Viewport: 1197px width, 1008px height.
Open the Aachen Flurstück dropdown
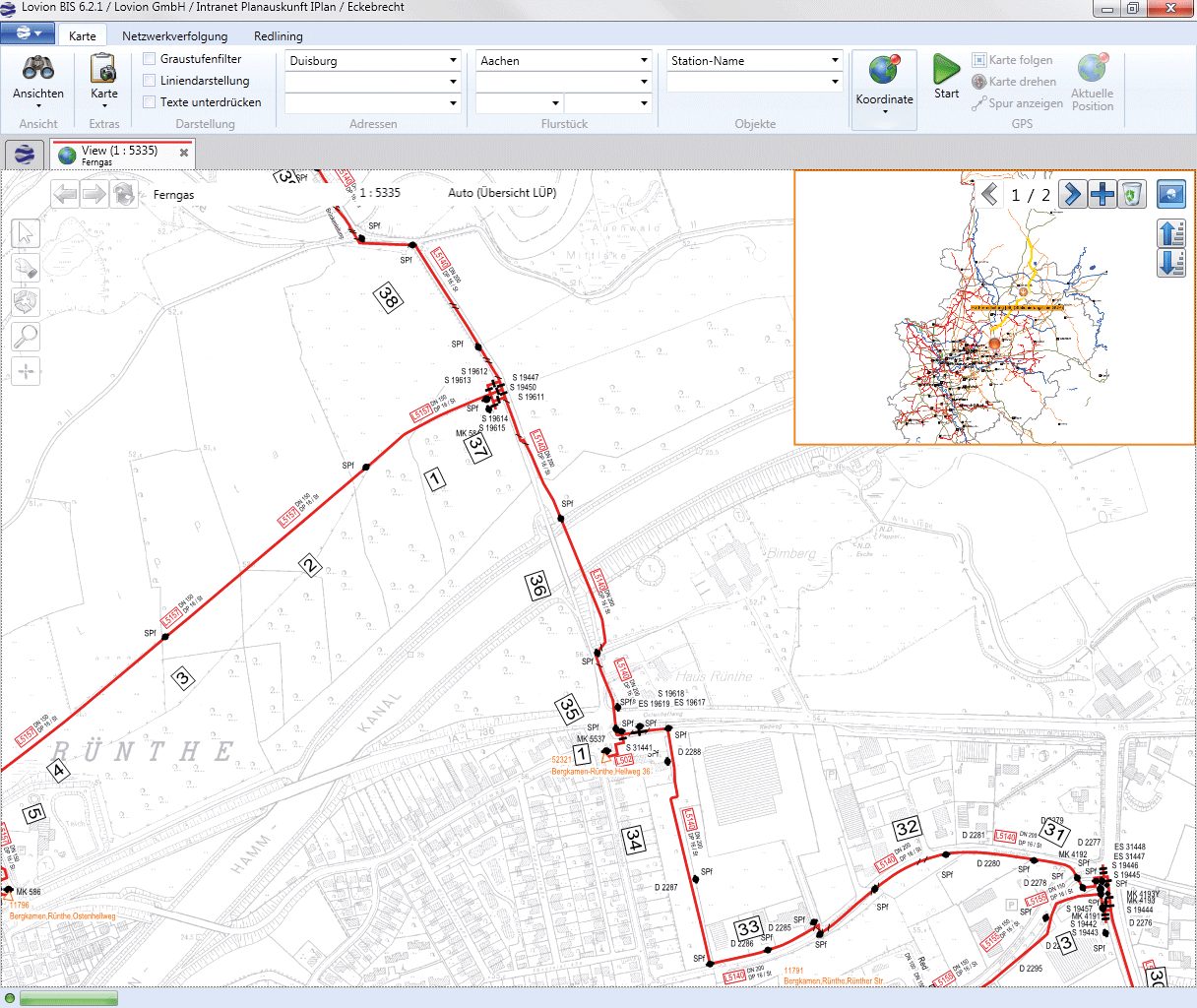point(644,61)
